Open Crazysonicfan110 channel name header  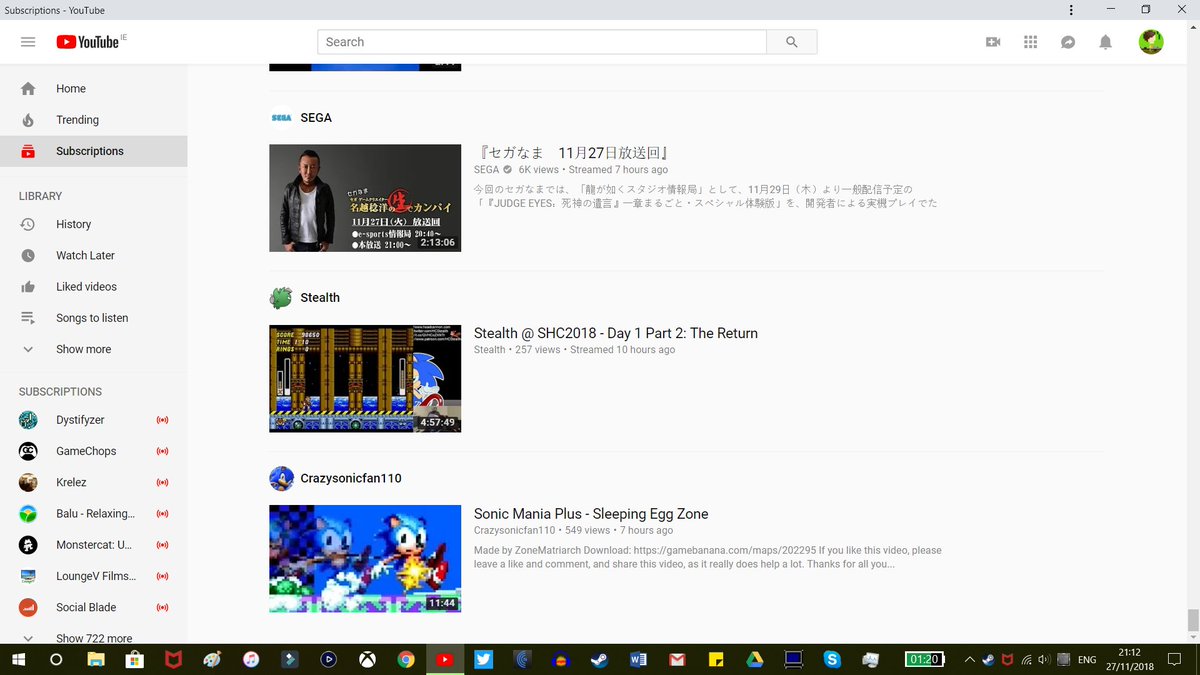click(351, 478)
